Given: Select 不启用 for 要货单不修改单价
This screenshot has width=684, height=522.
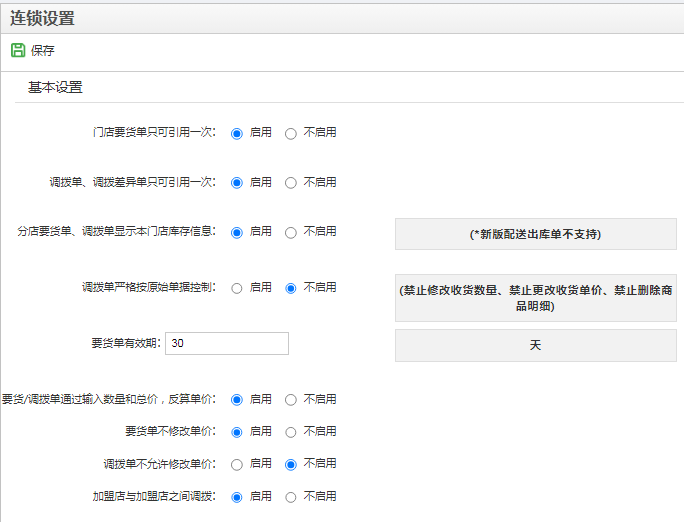Looking at the screenshot, I should pyautogui.click(x=291, y=432).
